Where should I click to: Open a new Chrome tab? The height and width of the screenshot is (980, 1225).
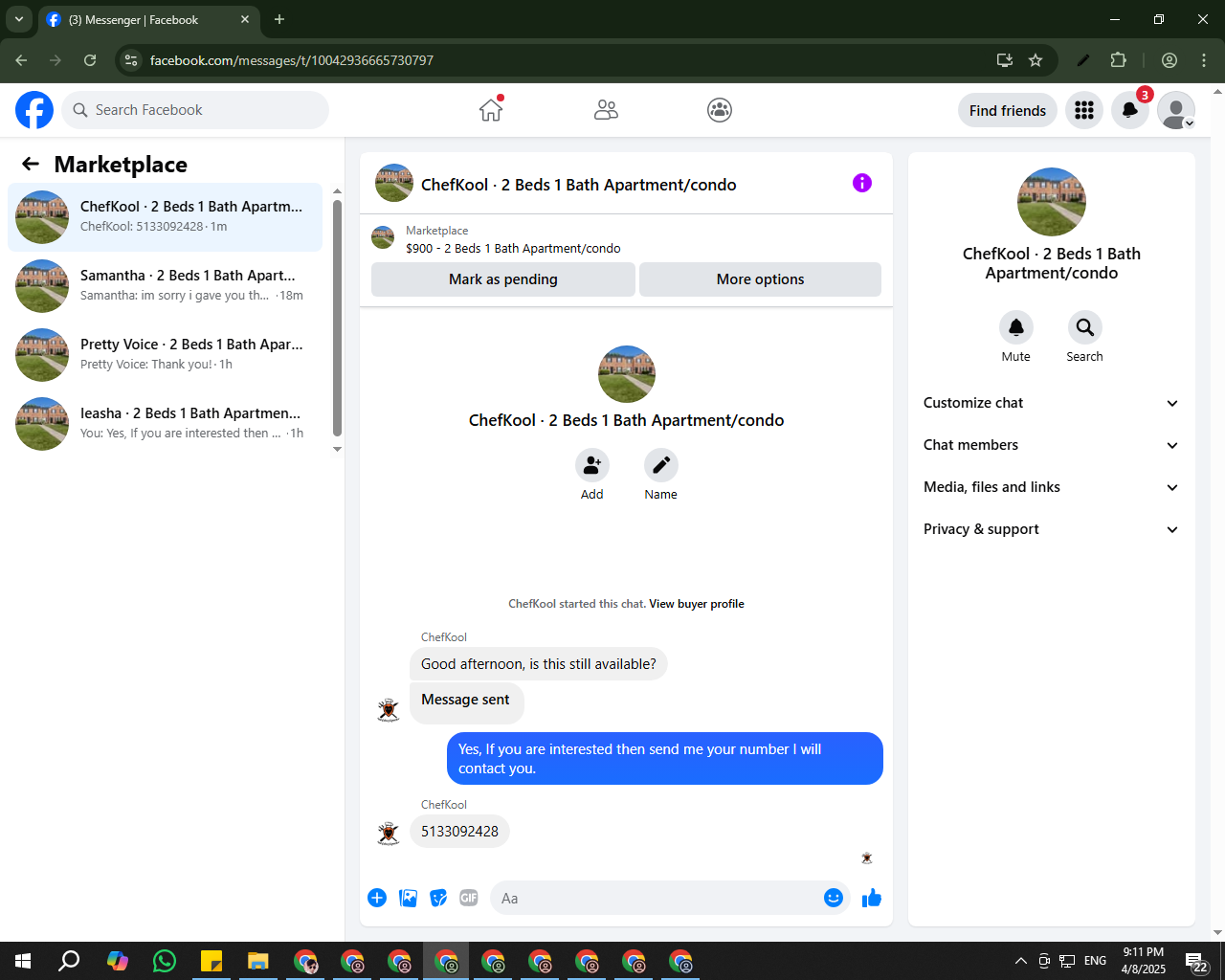279,19
